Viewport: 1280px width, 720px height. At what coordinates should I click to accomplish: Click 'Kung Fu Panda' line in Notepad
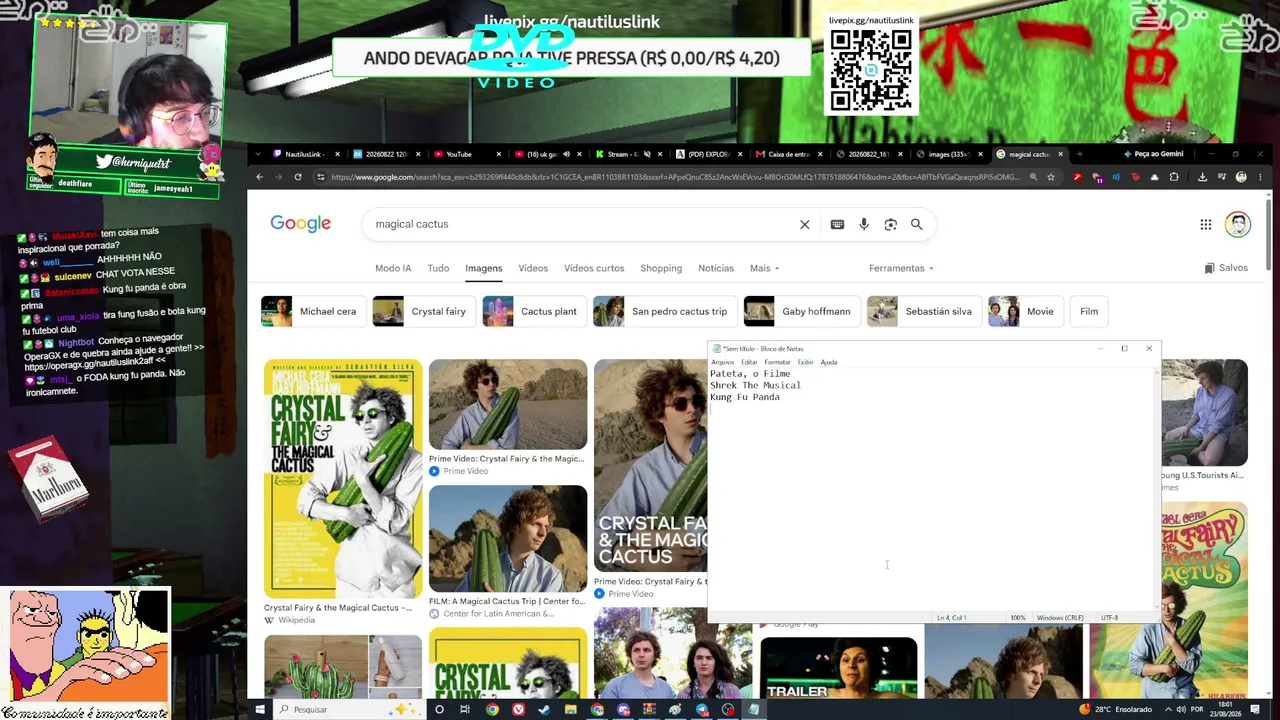[x=745, y=397]
